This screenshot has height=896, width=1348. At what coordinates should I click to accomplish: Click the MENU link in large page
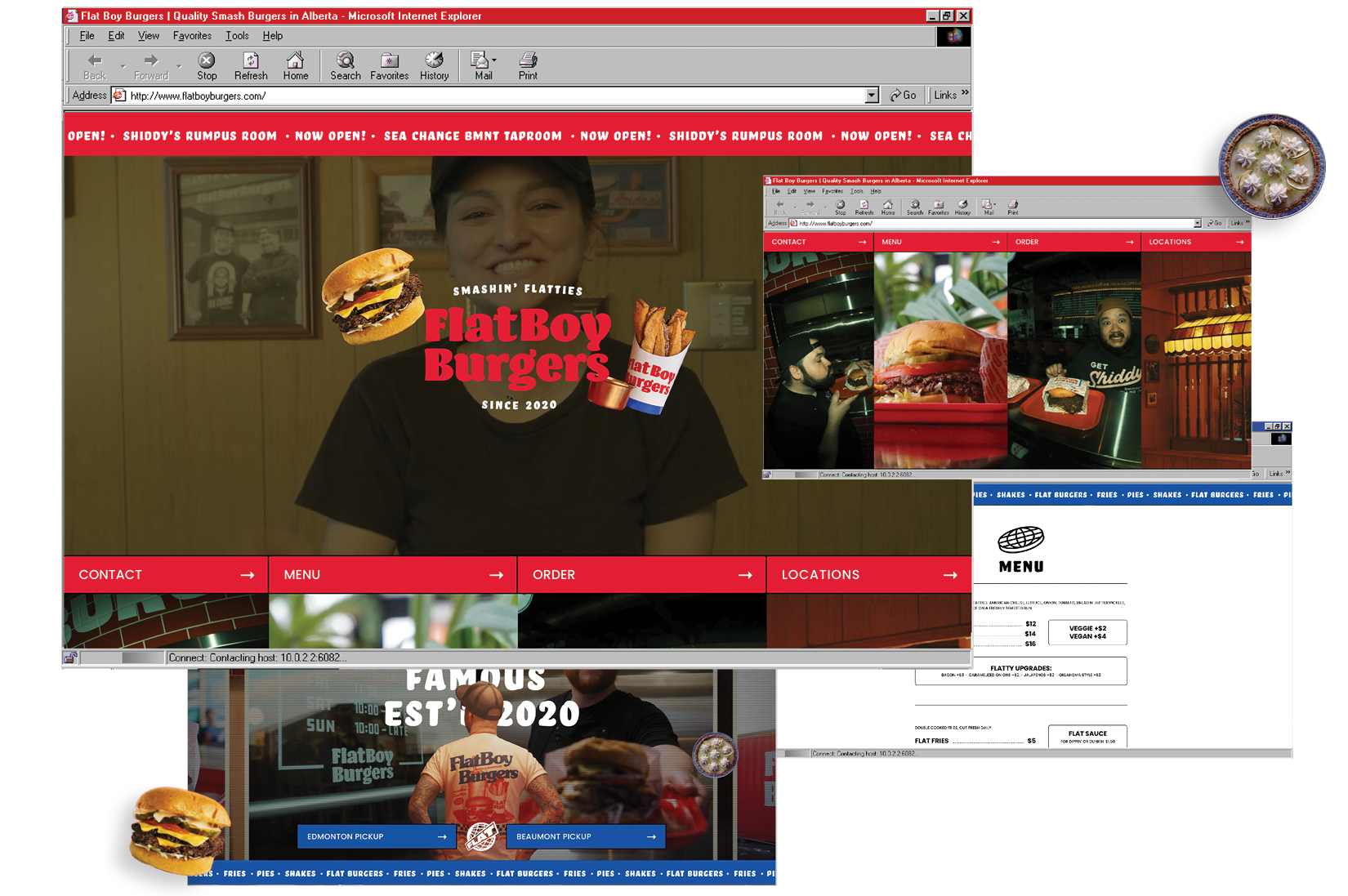[x=393, y=575]
